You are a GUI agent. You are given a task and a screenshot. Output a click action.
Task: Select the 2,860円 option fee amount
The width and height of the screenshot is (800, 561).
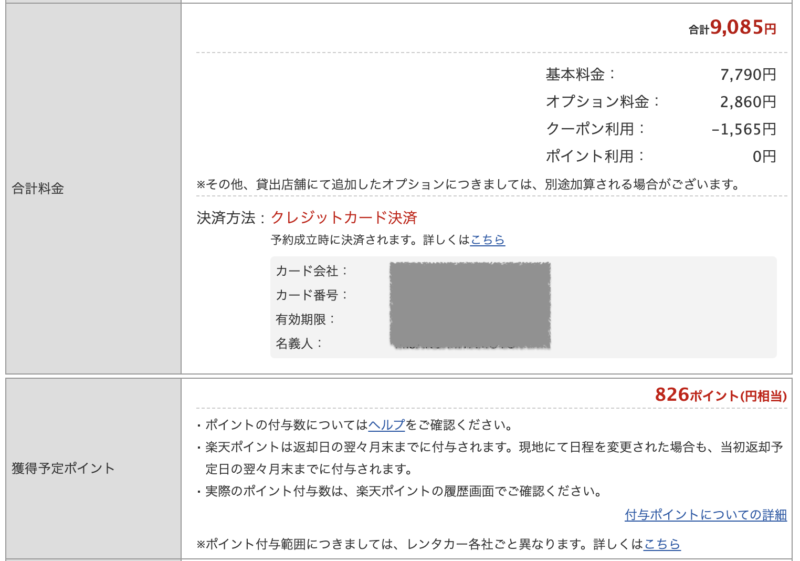(747, 101)
